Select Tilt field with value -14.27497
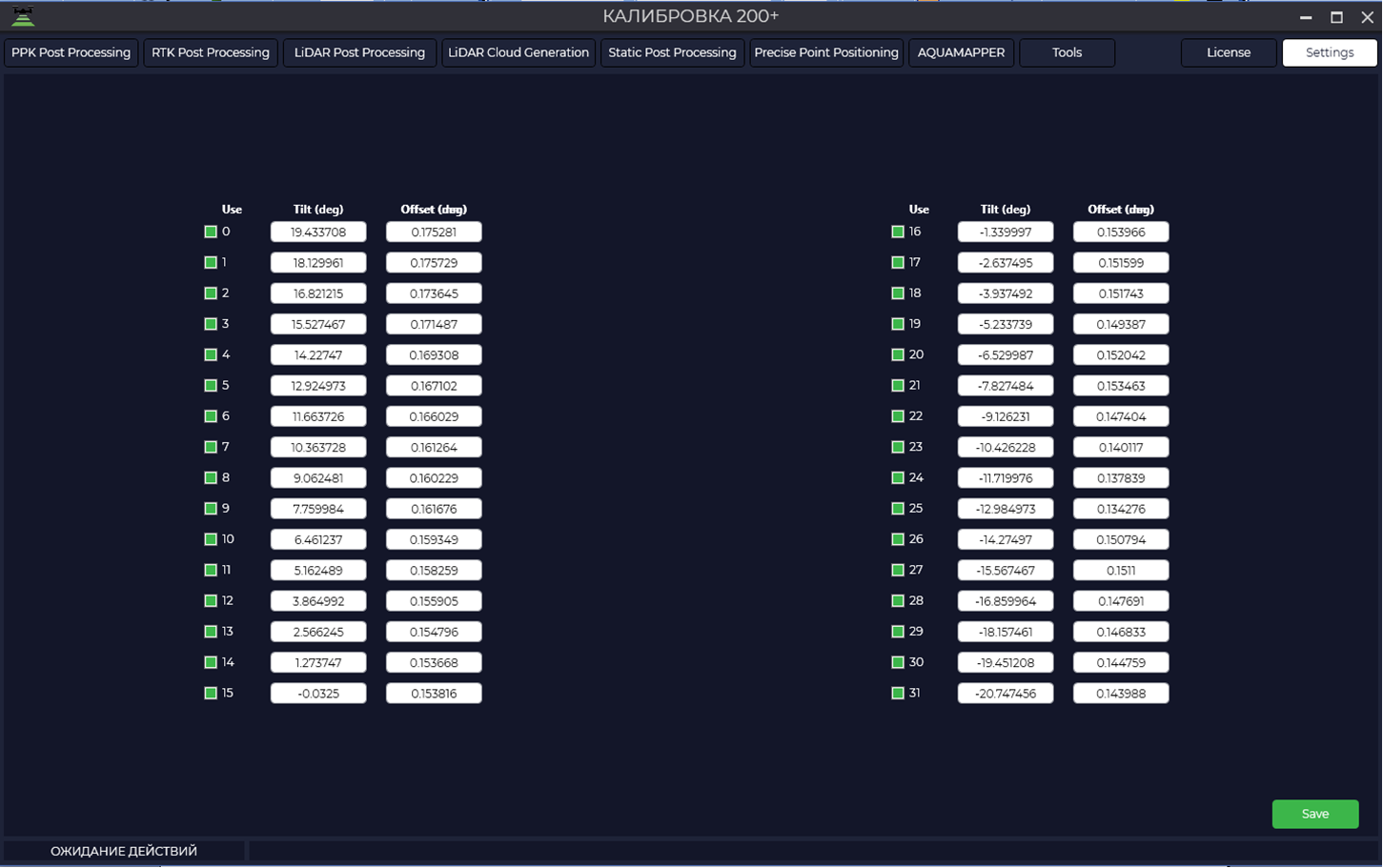1383x868 pixels. click(1006, 539)
